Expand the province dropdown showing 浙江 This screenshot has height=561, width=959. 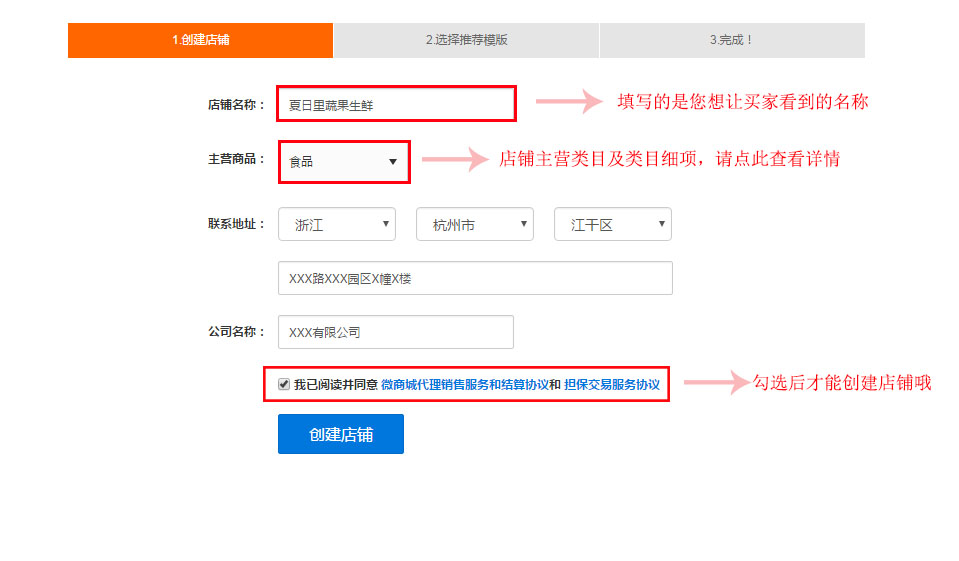336,225
